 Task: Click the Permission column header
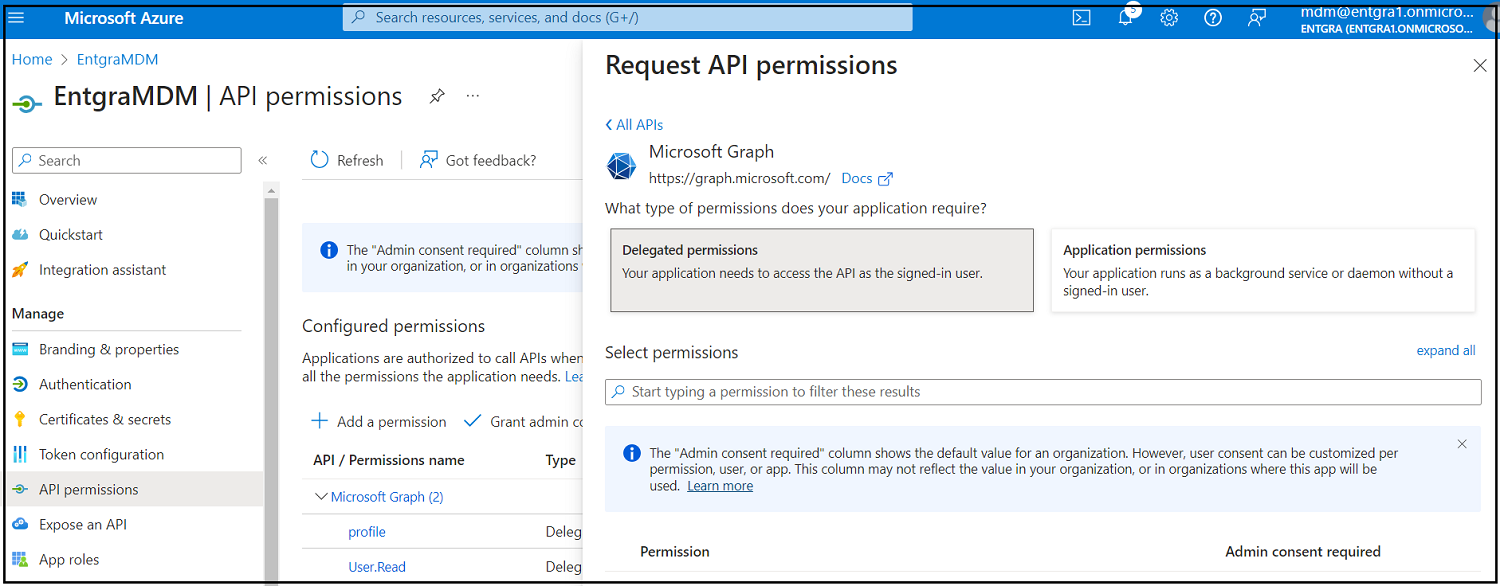675,552
